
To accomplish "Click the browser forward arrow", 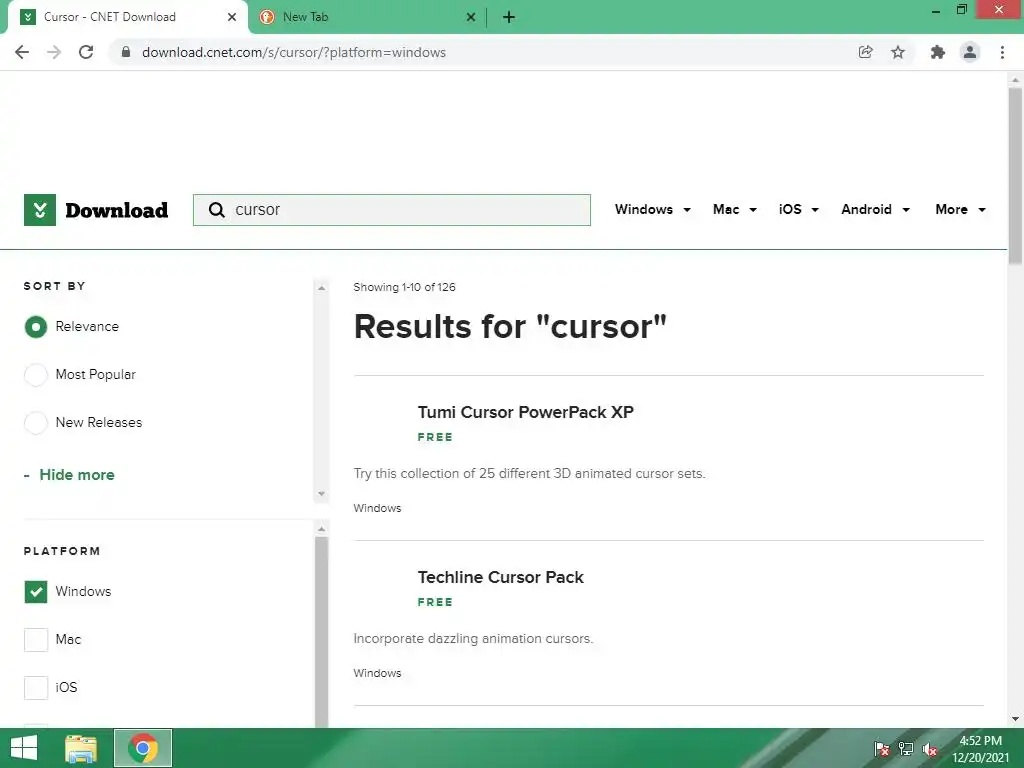I will coord(54,52).
